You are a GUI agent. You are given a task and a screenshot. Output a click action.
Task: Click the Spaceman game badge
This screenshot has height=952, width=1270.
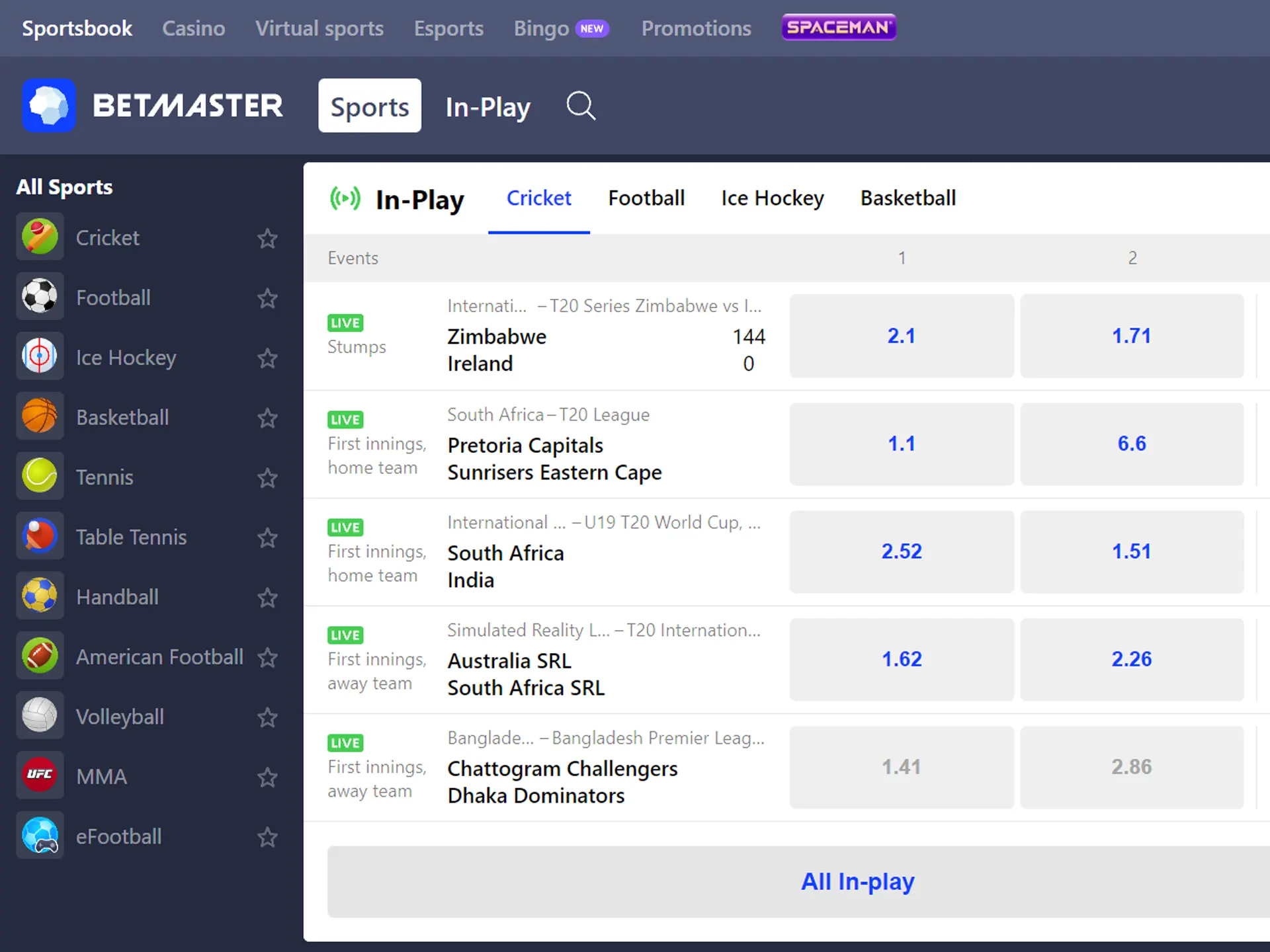tap(839, 28)
